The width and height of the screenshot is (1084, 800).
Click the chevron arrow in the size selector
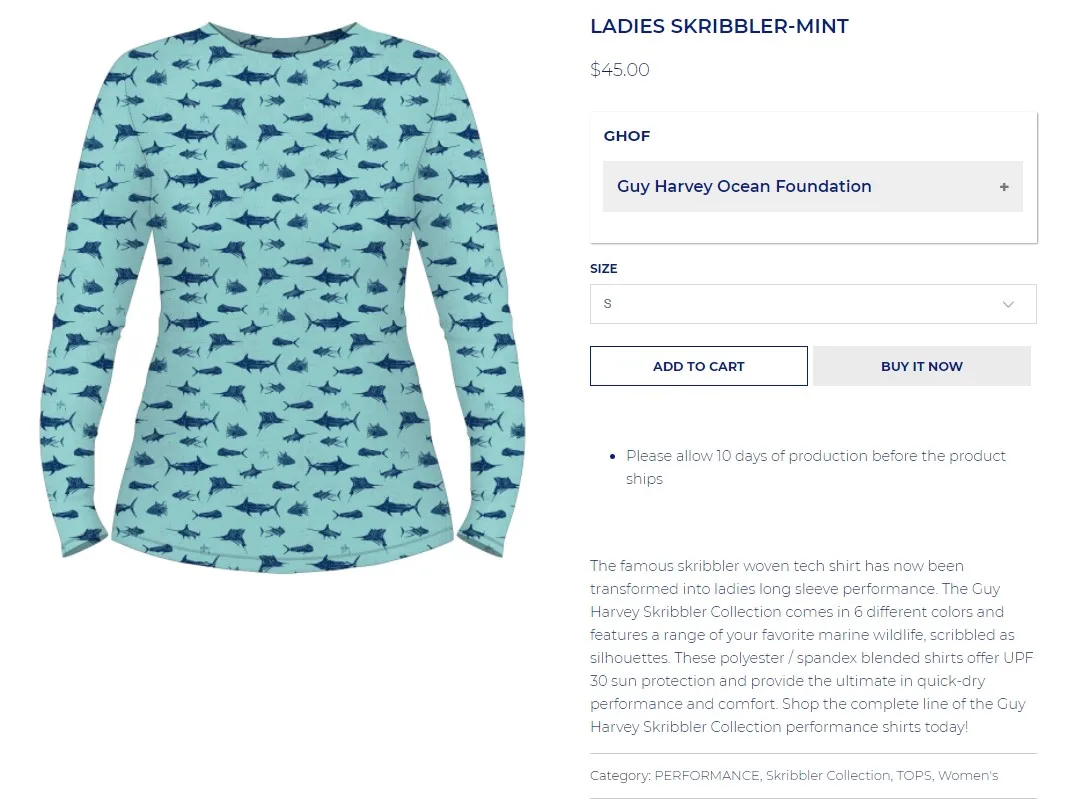tap(1008, 304)
